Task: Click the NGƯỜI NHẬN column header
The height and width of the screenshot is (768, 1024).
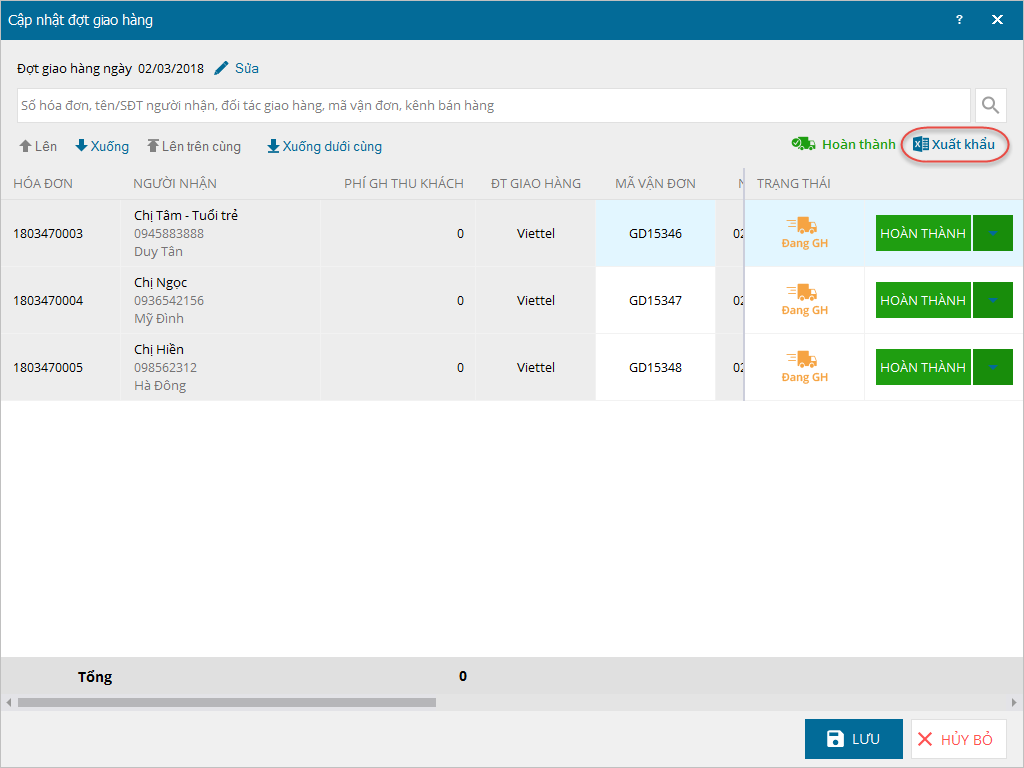Action: (x=175, y=183)
